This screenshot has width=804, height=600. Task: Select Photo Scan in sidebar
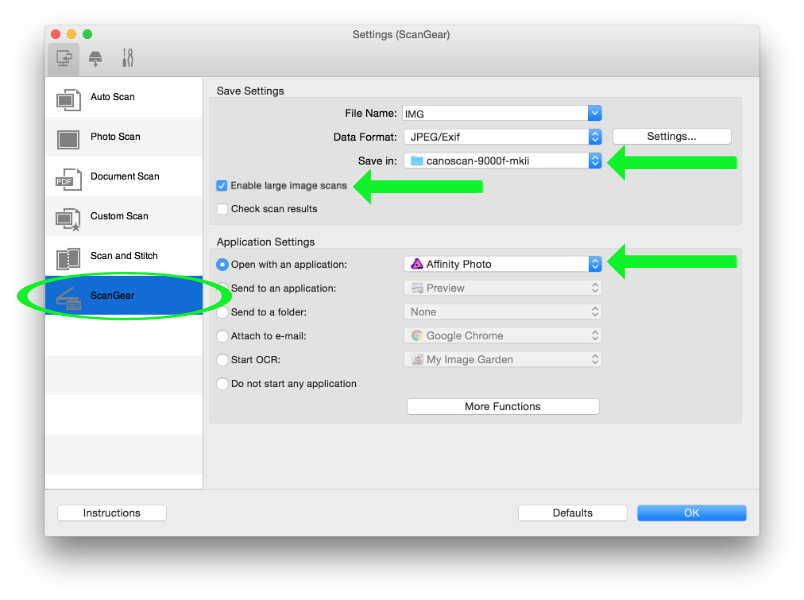coord(124,137)
